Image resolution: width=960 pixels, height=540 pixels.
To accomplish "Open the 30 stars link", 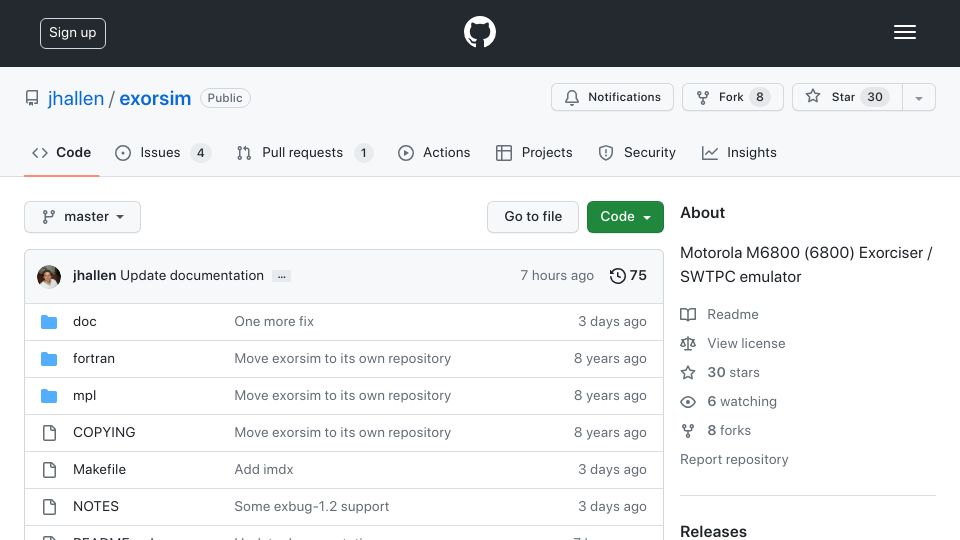I will coord(733,372).
